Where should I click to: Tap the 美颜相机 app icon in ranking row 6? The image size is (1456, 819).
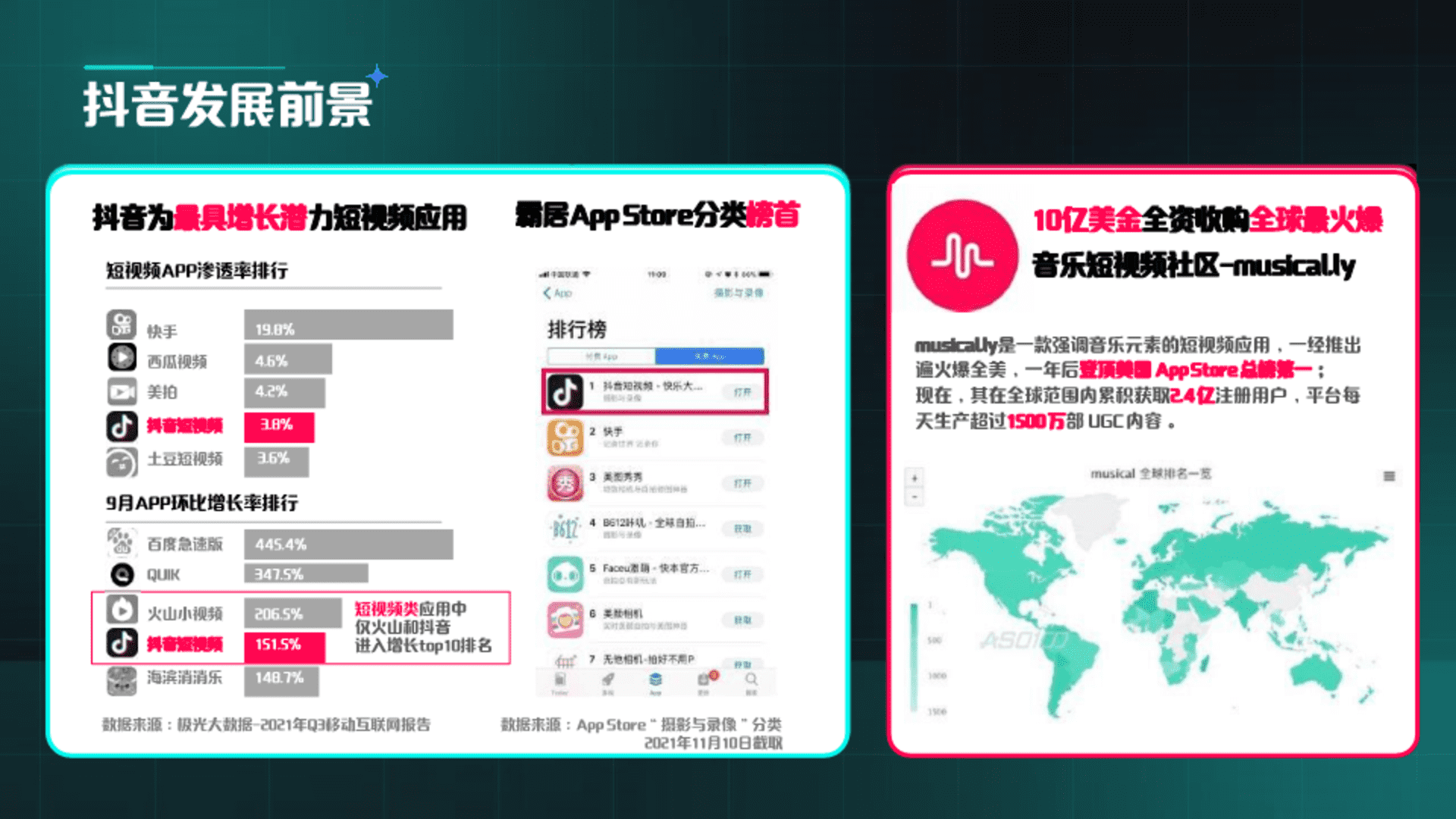tap(566, 620)
